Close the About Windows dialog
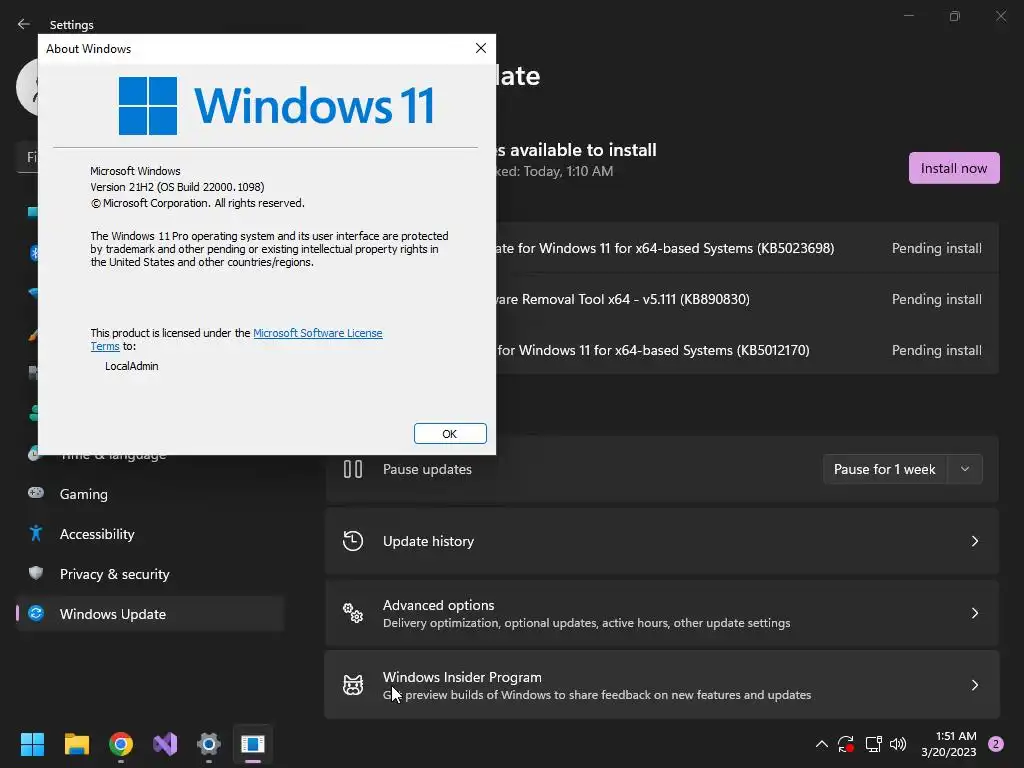 [x=481, y=48]
